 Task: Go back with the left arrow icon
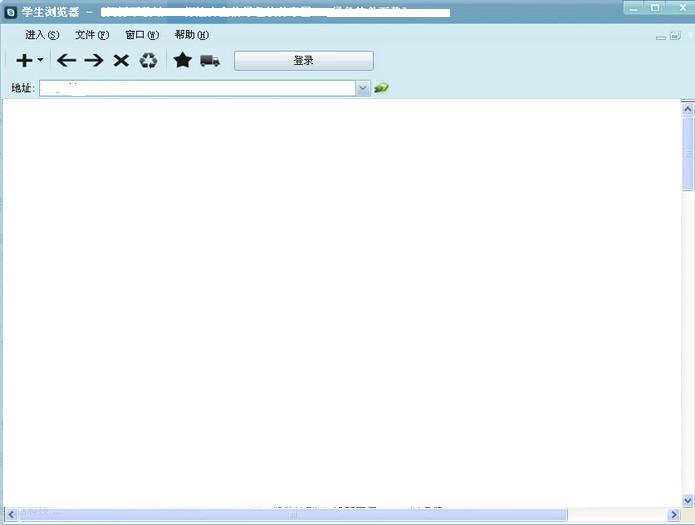coord(67,61)
